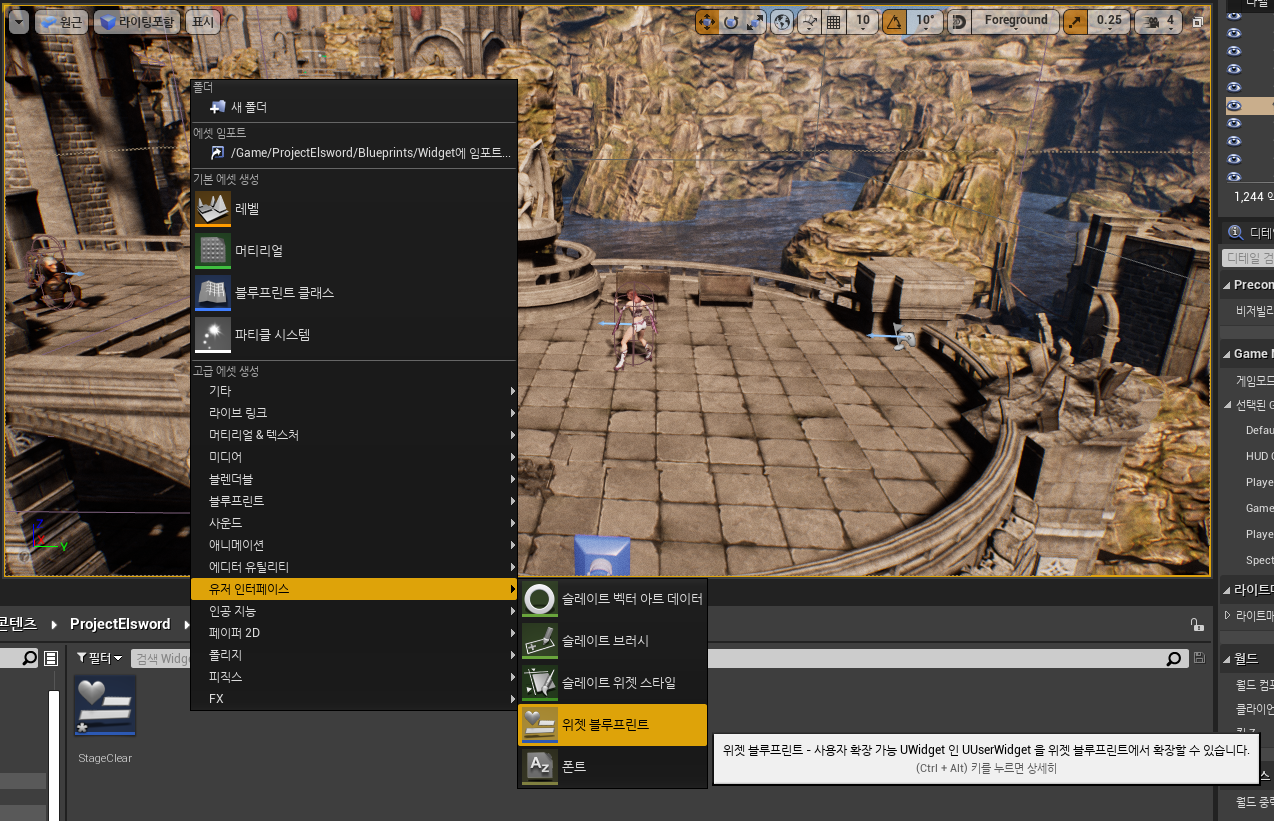1274x821 pixels.
Task: Open the 블루프린트 advanced asset submenu
Action: click(x=354, y=501)
